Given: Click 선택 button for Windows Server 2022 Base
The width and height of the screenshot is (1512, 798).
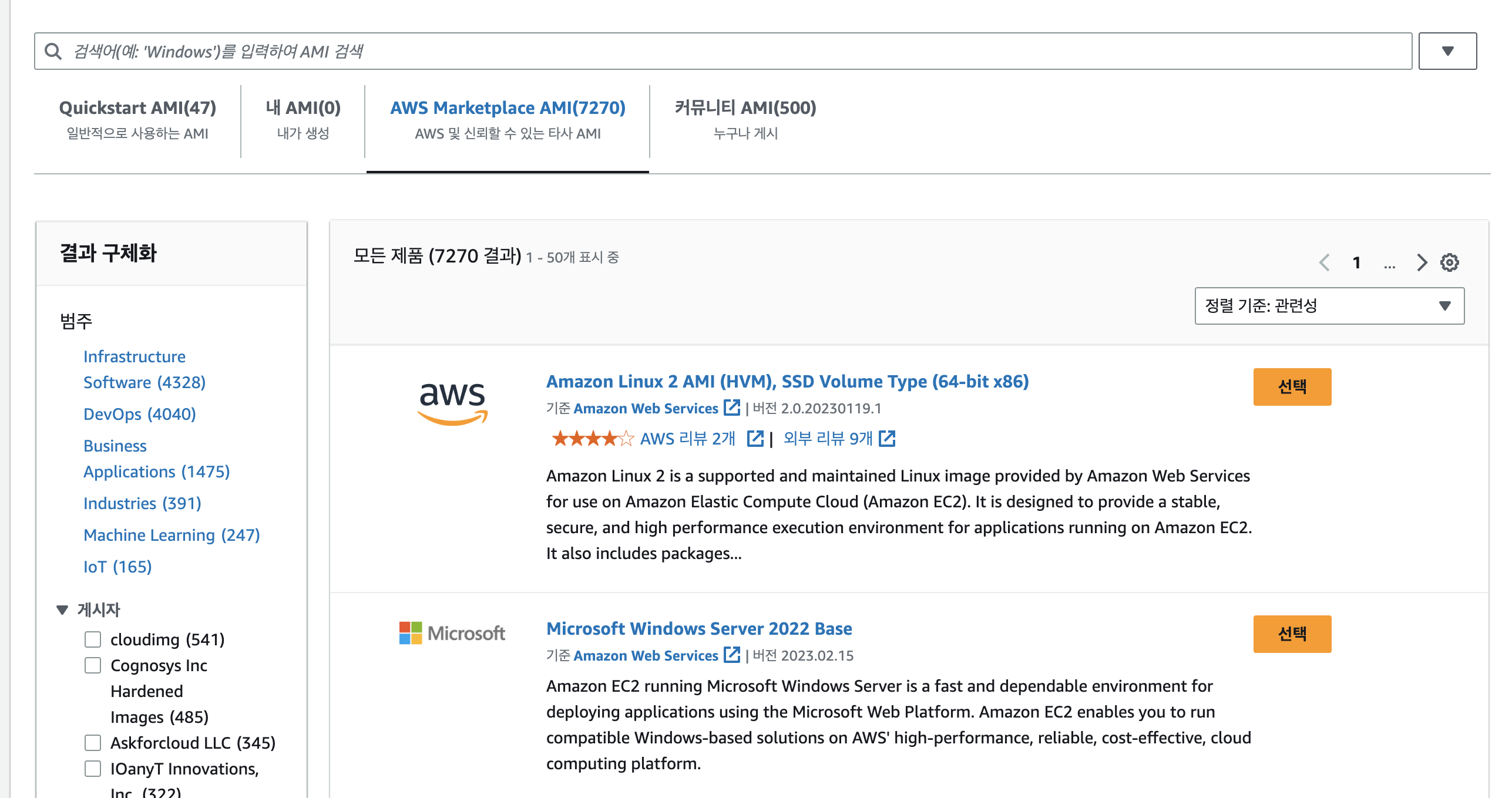Looking at the screenshot, I should [x=1292, y=634].
